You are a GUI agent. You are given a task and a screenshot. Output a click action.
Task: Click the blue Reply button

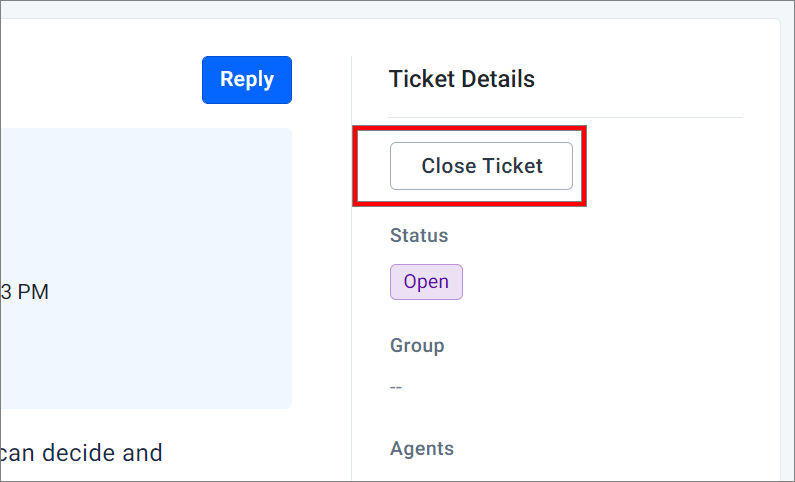tap(246, 80)
